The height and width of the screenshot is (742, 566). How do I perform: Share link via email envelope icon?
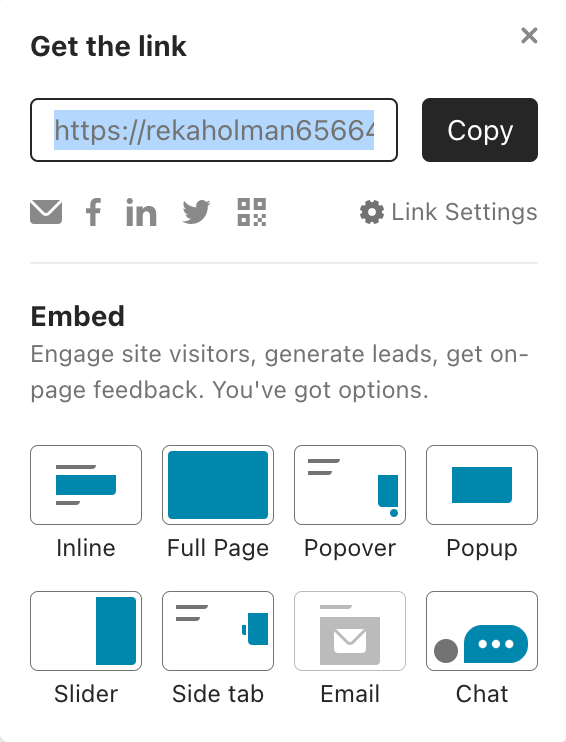(46, 212)
